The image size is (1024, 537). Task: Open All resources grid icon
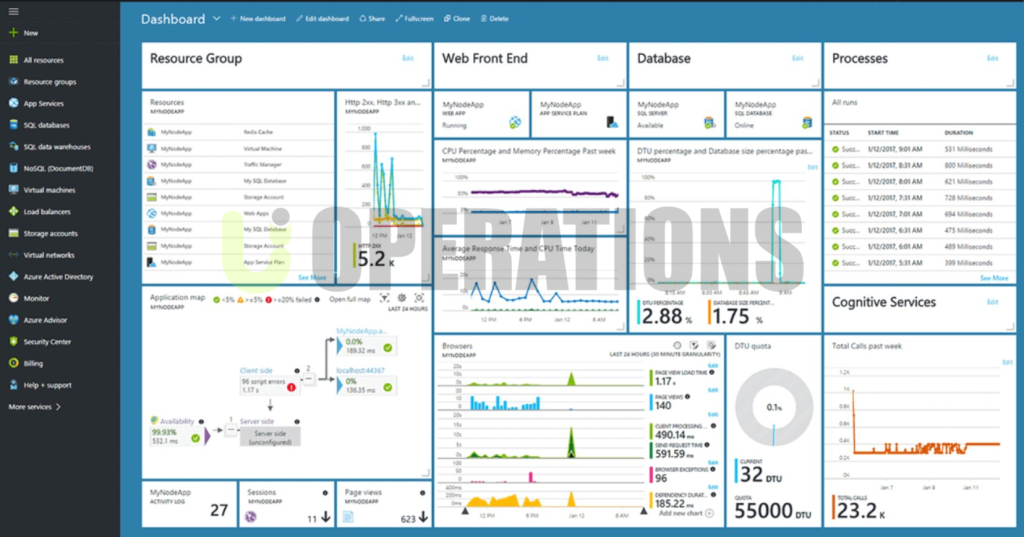point(13,59)
